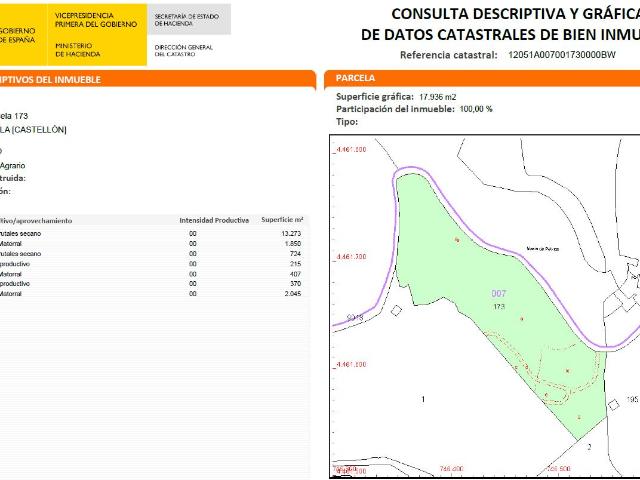Click neighboring parcel label 1 on map
640x480 pixels.
click(423, 399)
